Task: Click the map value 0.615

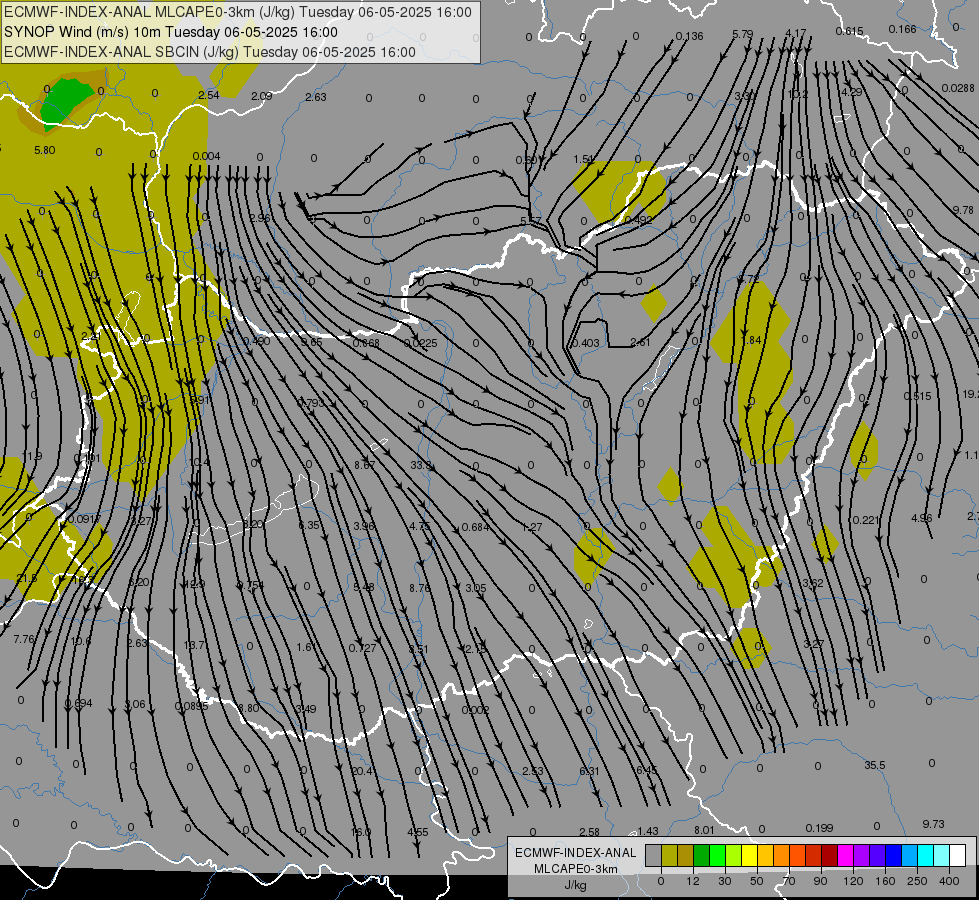Action: 849,31
